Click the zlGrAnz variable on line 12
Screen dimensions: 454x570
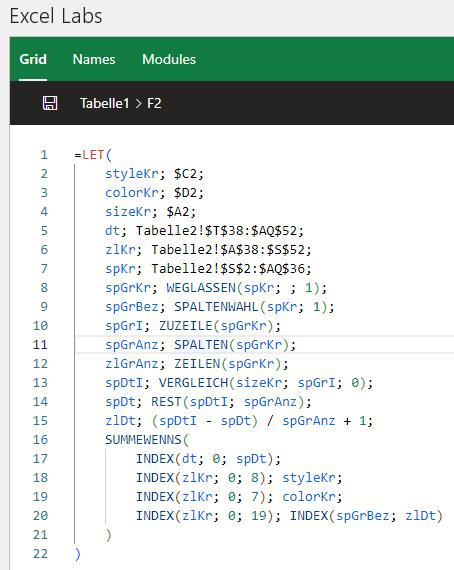coord(132,364)
